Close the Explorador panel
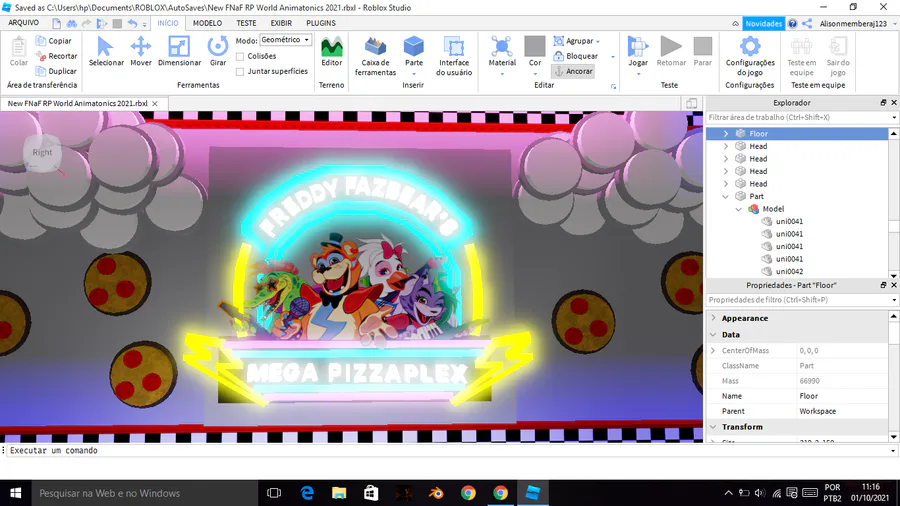 click(x=894, y=103)
